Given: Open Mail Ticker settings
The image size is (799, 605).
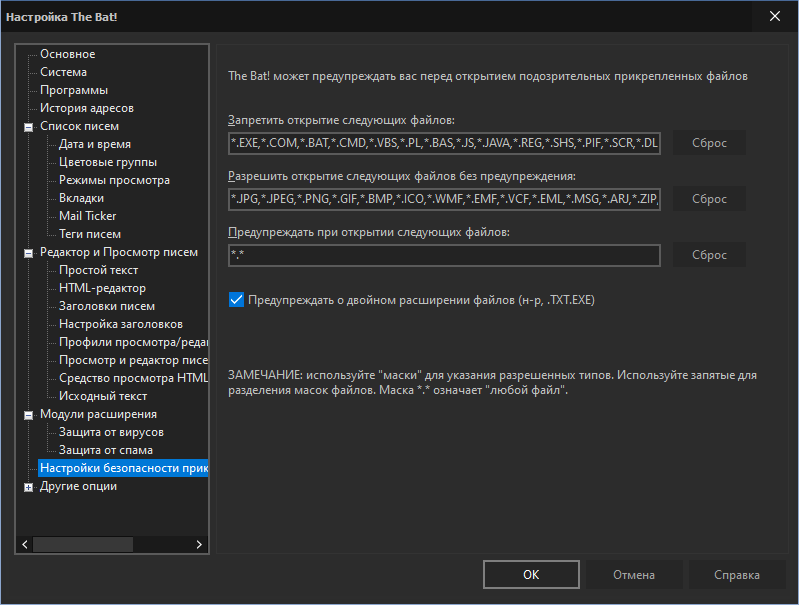Looking at the screenshot, I should pyautogui.click(x=88, y=216).
